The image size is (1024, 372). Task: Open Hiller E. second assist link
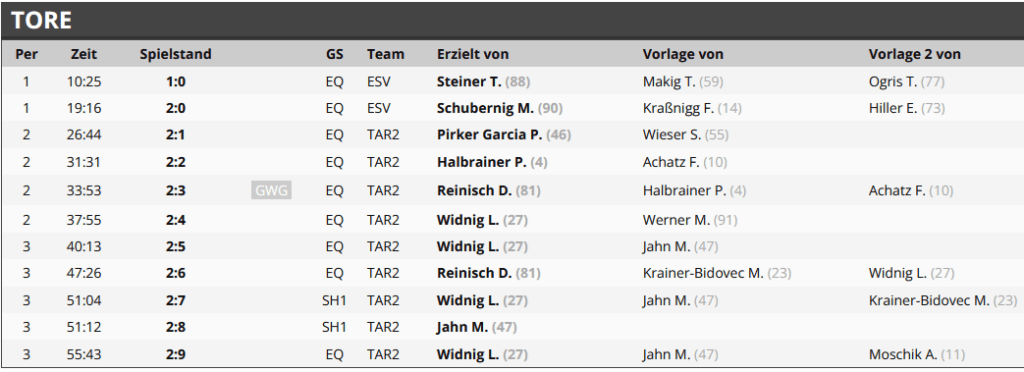[893, 108]
